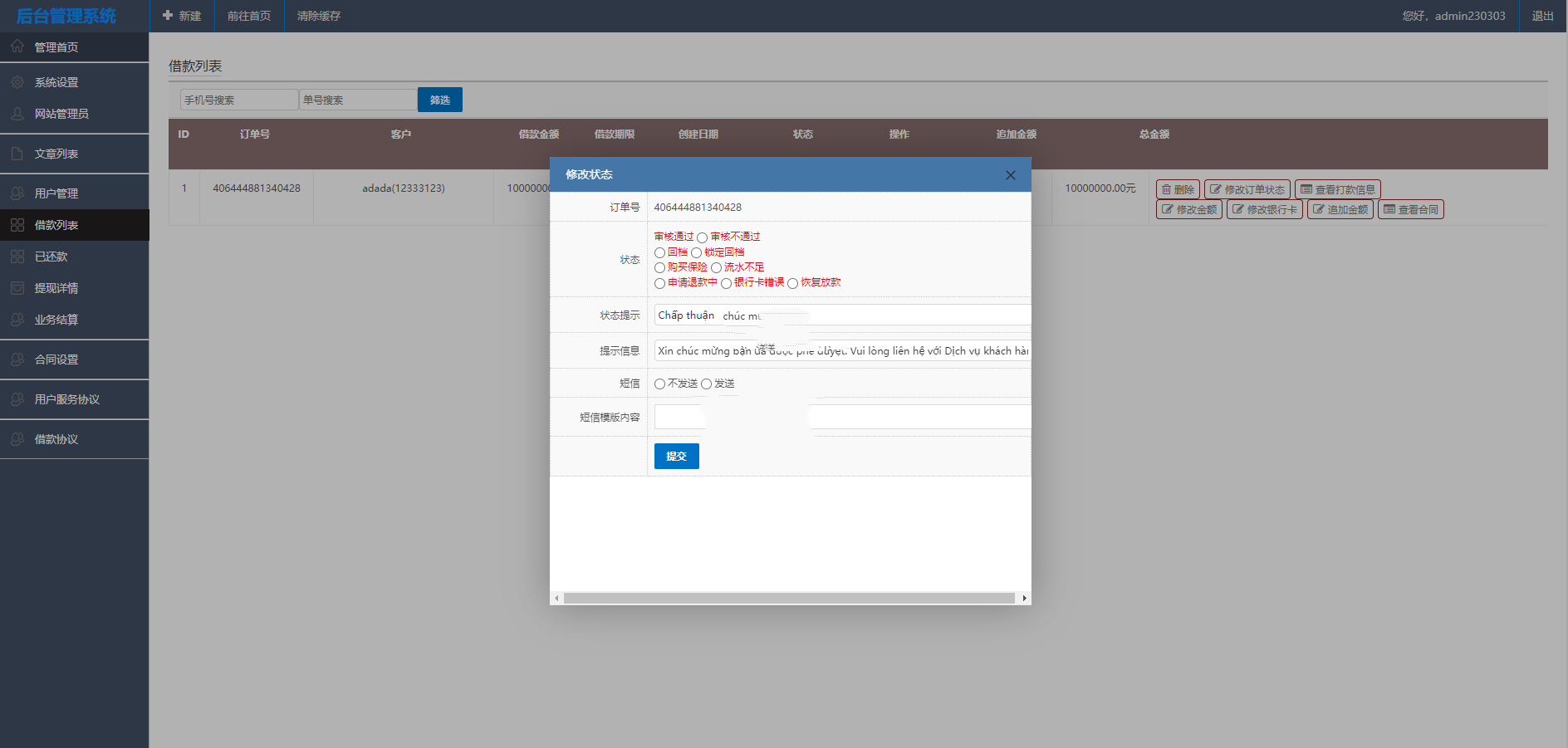Go to 清除缓存 in the top bar

point(318,16)
